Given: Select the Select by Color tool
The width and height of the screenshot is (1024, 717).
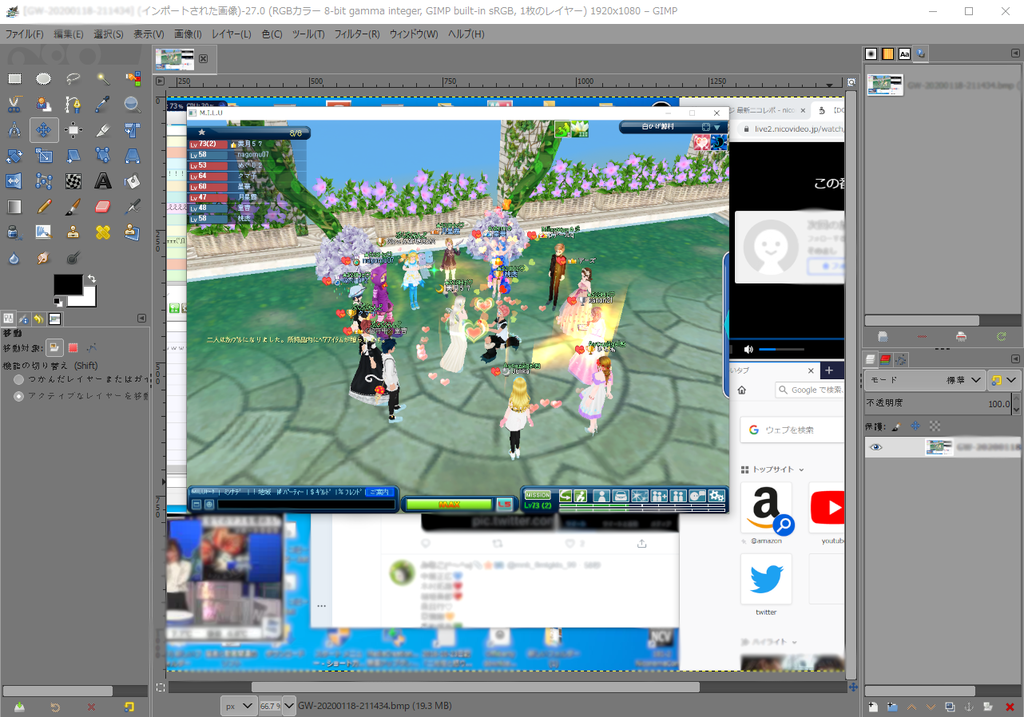Looking at the screenshot, I should (133, 79).
